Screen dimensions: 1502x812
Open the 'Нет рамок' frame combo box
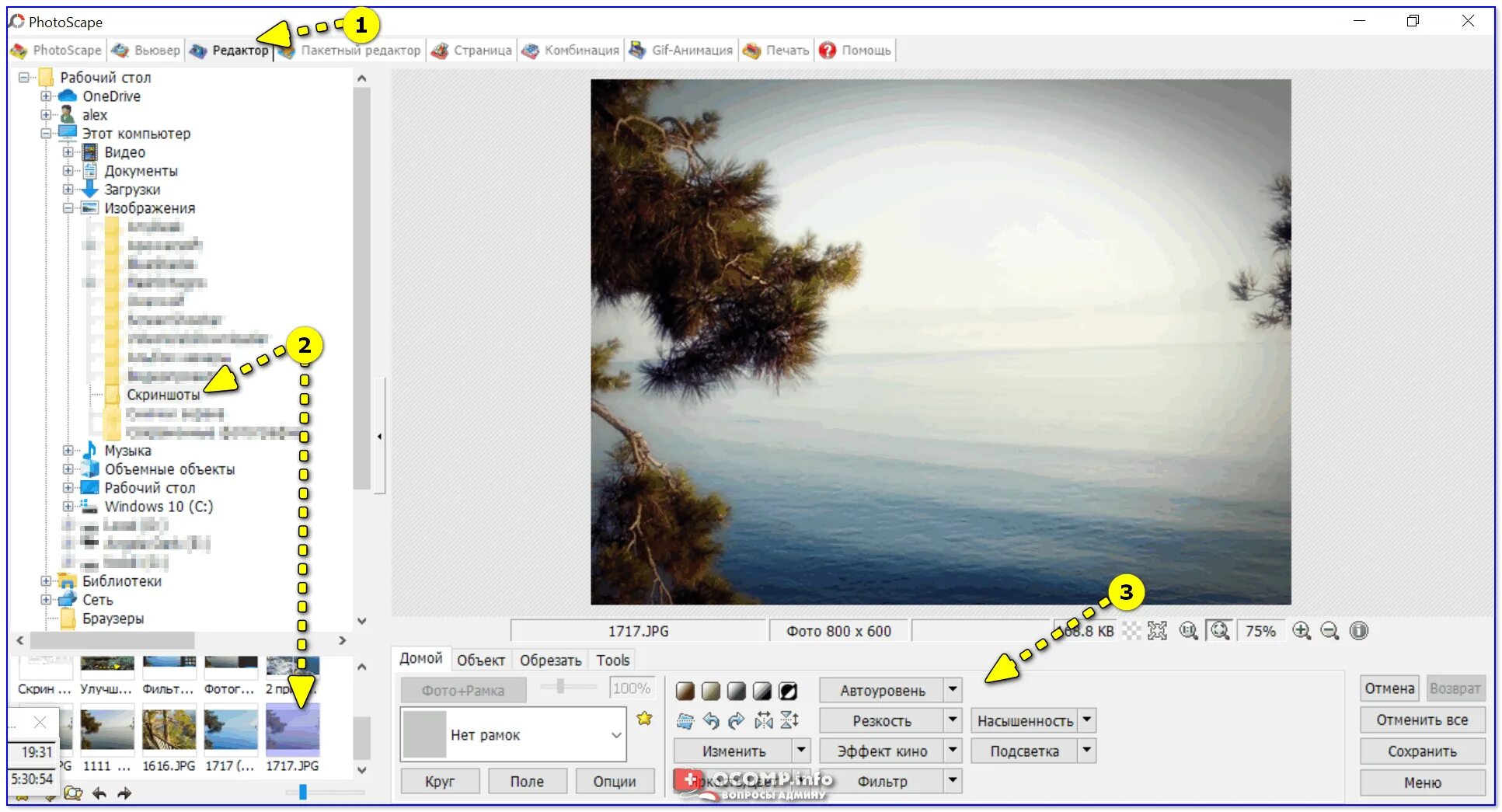pyautogui.click(x=514, y=734)
